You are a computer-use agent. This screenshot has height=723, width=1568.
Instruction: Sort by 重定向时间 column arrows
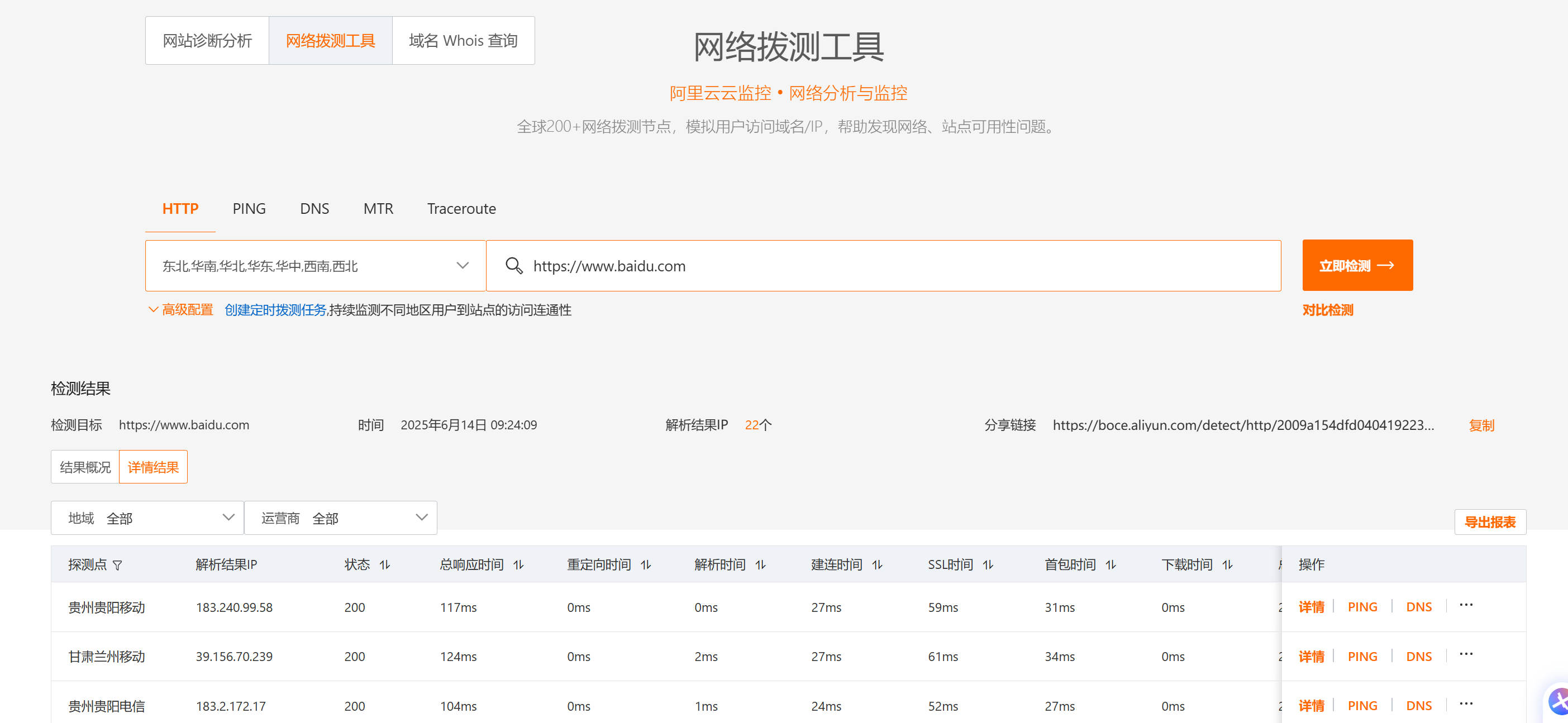[x=646, y=565]
